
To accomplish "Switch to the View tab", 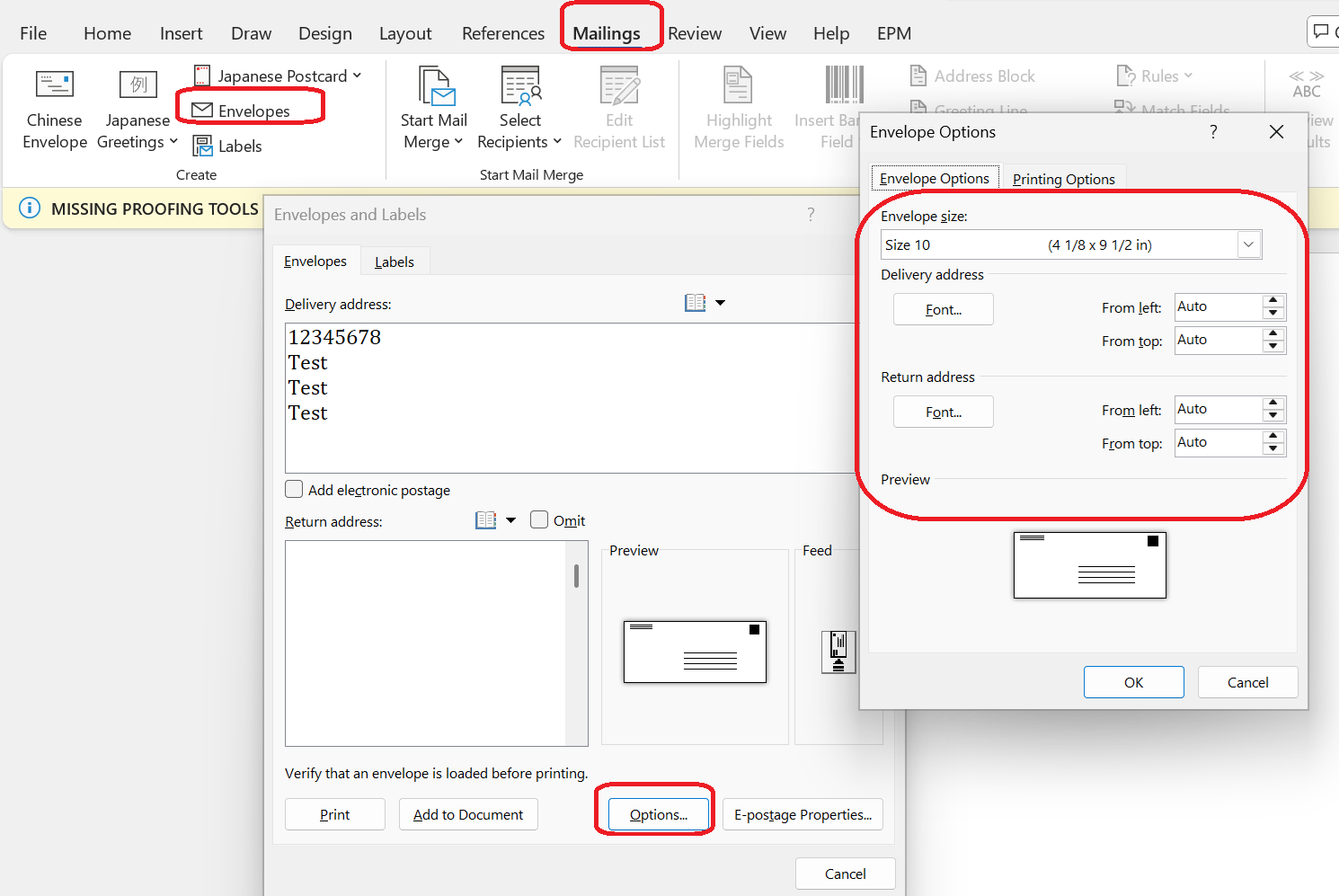I will click(767, 33).
